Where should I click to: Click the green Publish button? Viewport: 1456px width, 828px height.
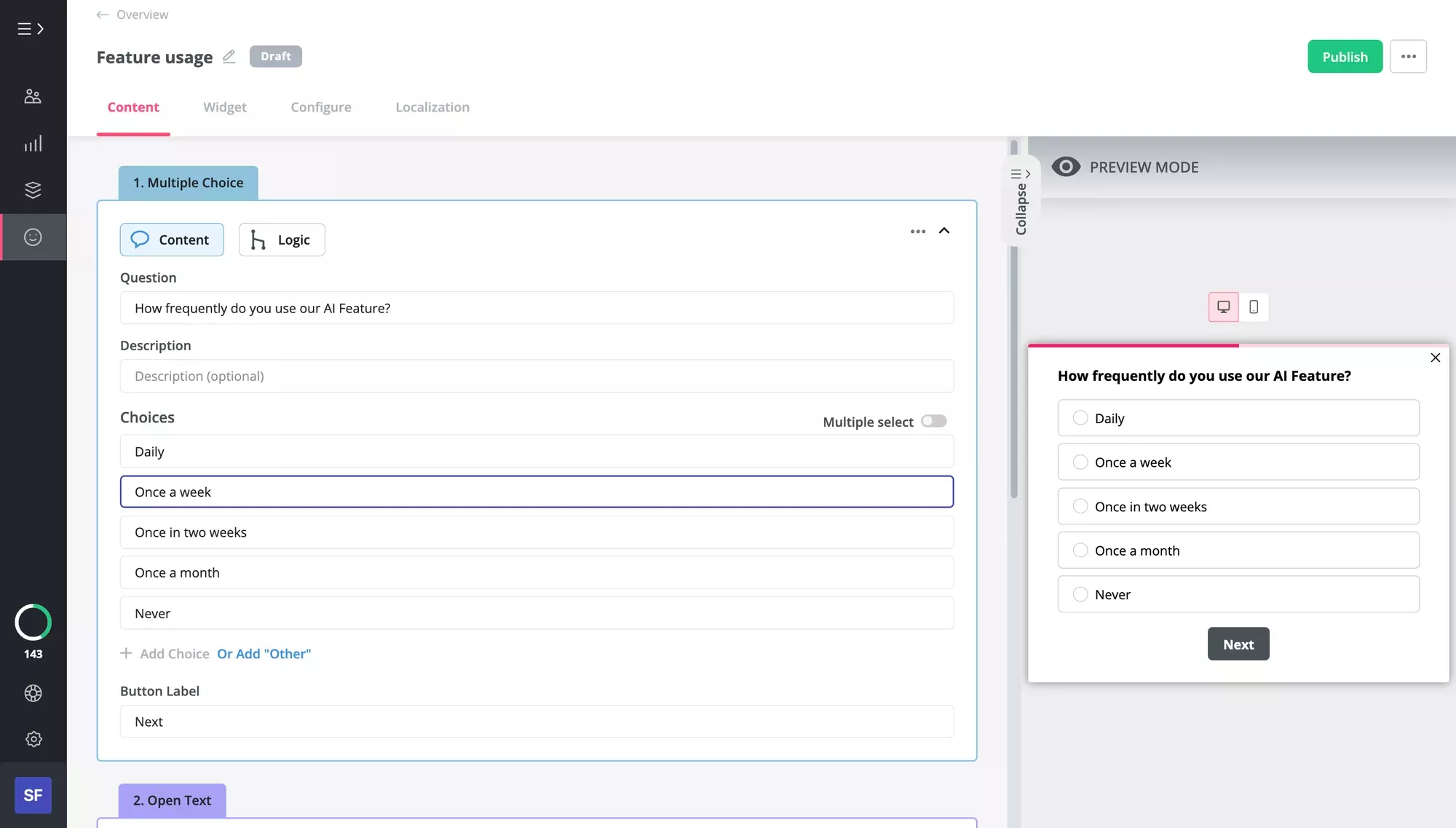coord(1345,57)
